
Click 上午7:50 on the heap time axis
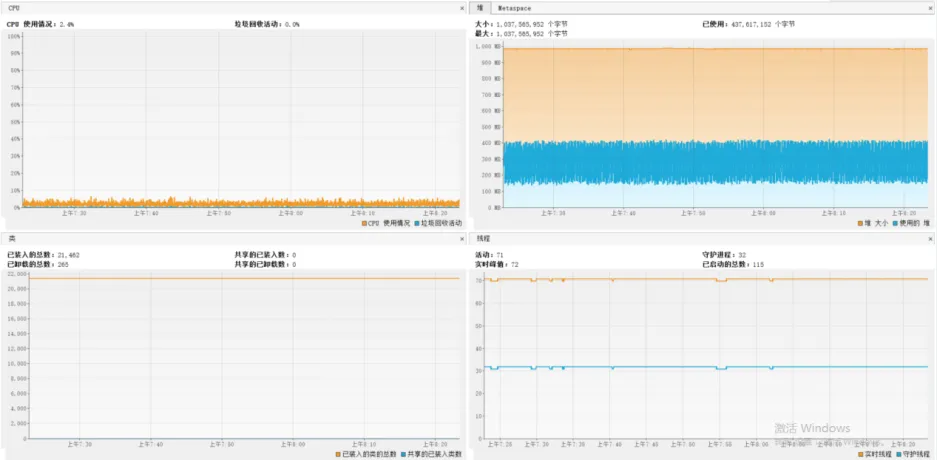click(x=693, y=212)
